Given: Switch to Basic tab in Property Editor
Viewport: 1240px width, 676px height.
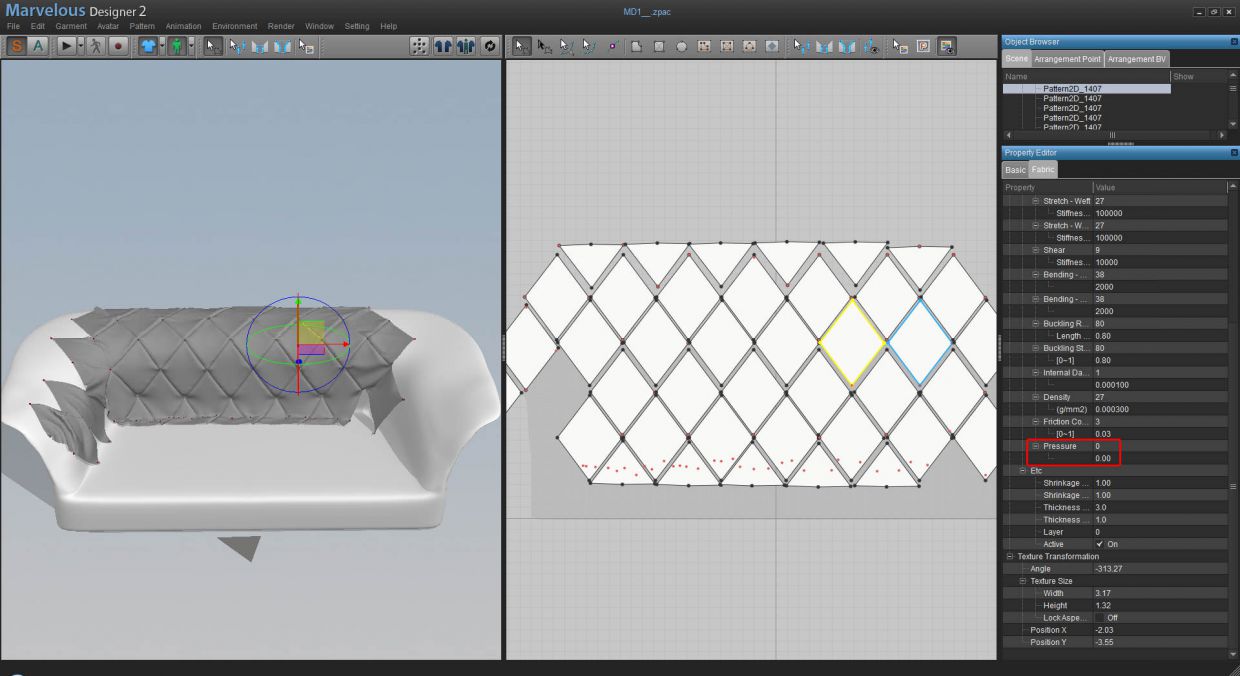Looking at the screenshot, I should (1015, 170).
